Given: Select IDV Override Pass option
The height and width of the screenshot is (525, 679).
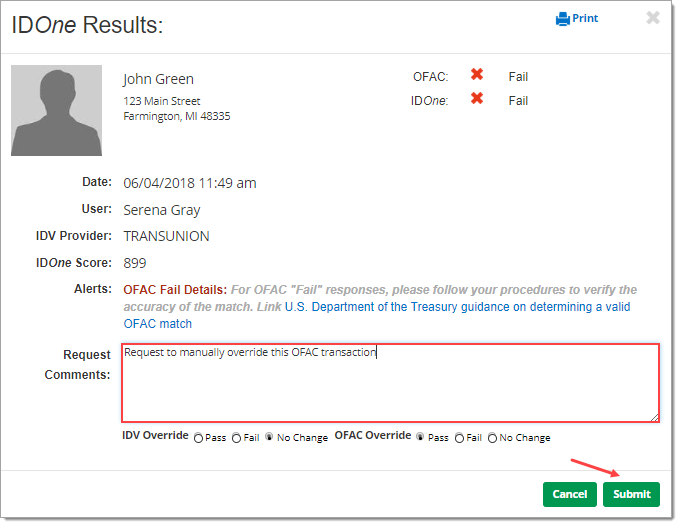Looking at the screenshot, I should point(198,438).
